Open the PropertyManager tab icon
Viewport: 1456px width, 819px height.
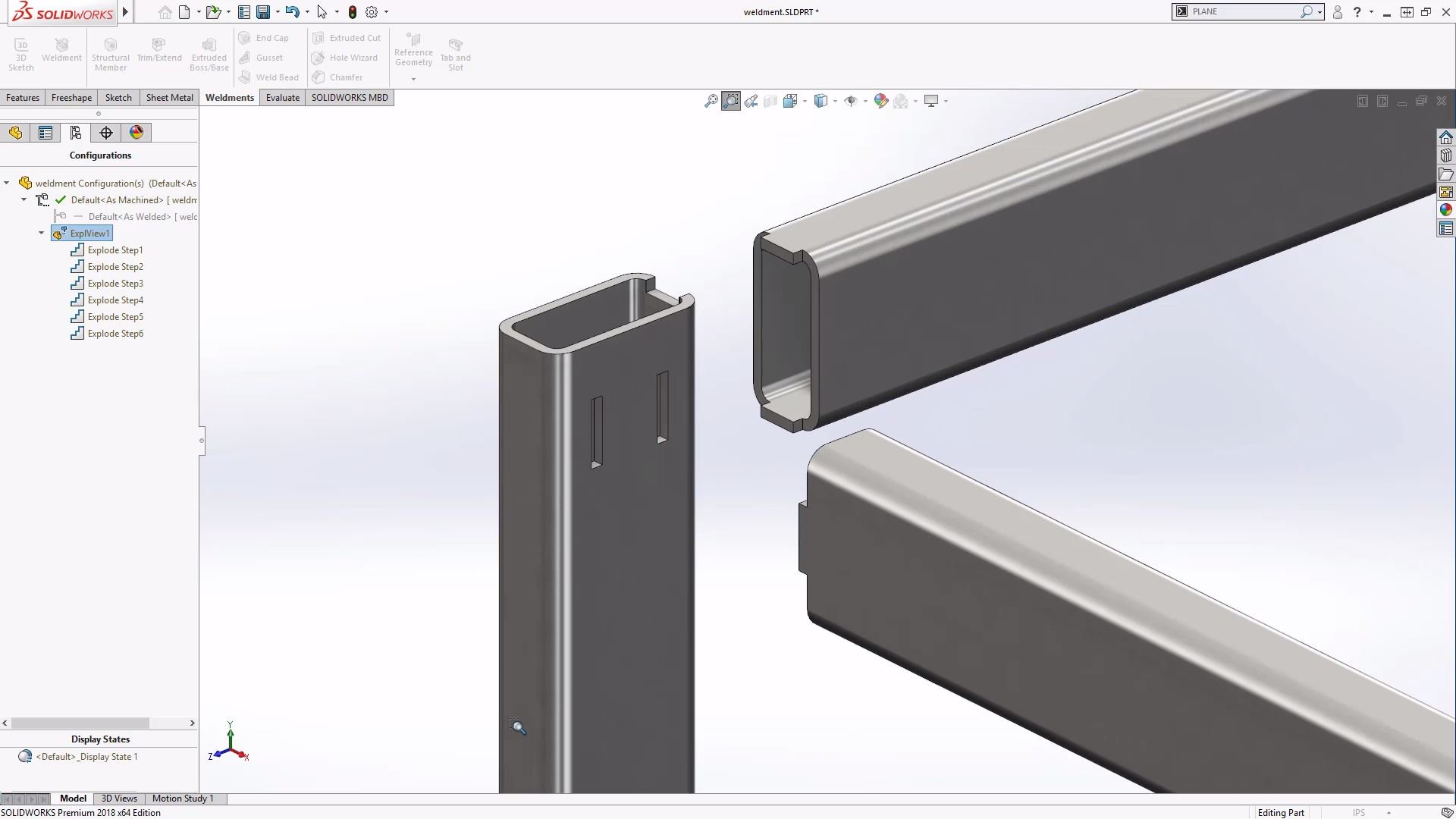45,133
